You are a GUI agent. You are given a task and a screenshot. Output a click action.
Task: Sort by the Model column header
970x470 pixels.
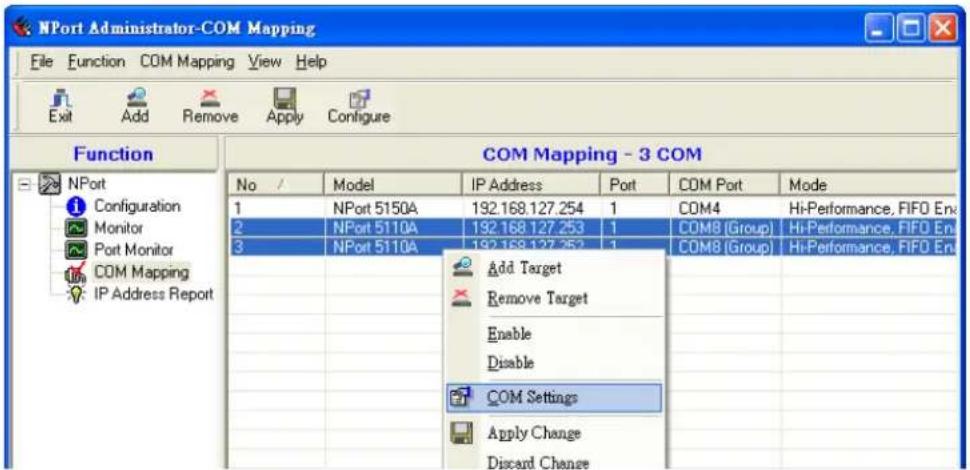[x=393, y=185]
